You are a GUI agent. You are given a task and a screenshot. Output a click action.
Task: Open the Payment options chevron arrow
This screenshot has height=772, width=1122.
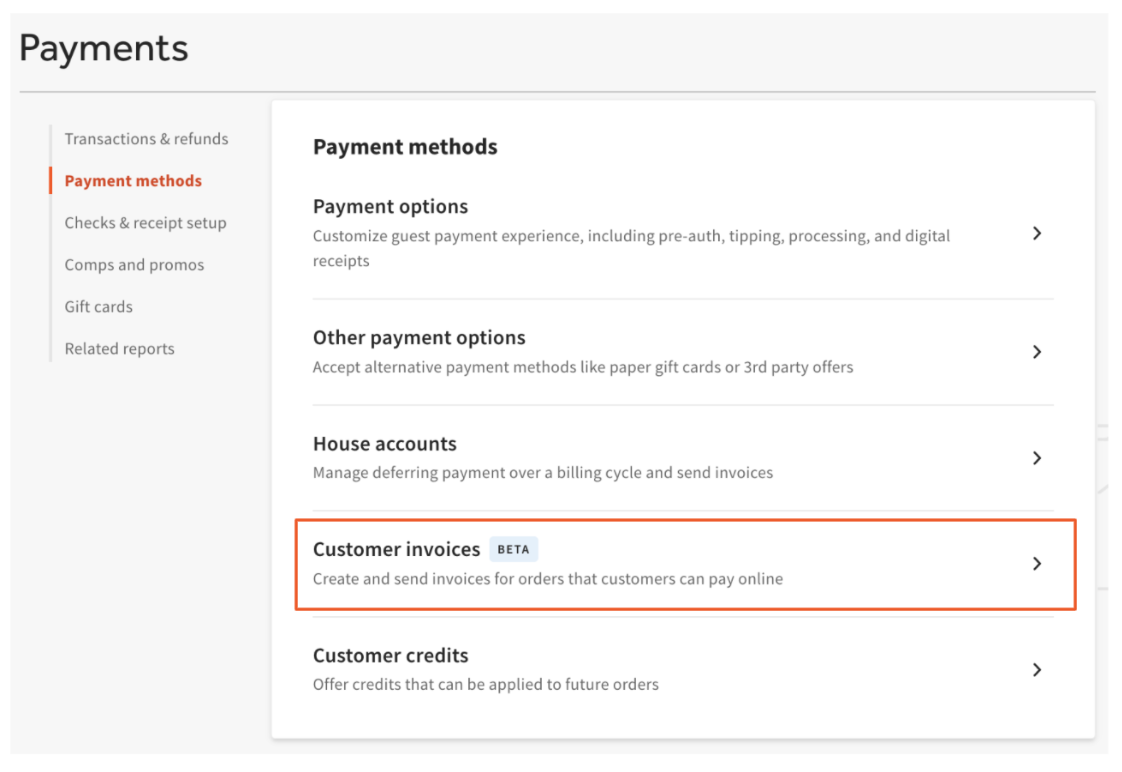[1037, 233]
